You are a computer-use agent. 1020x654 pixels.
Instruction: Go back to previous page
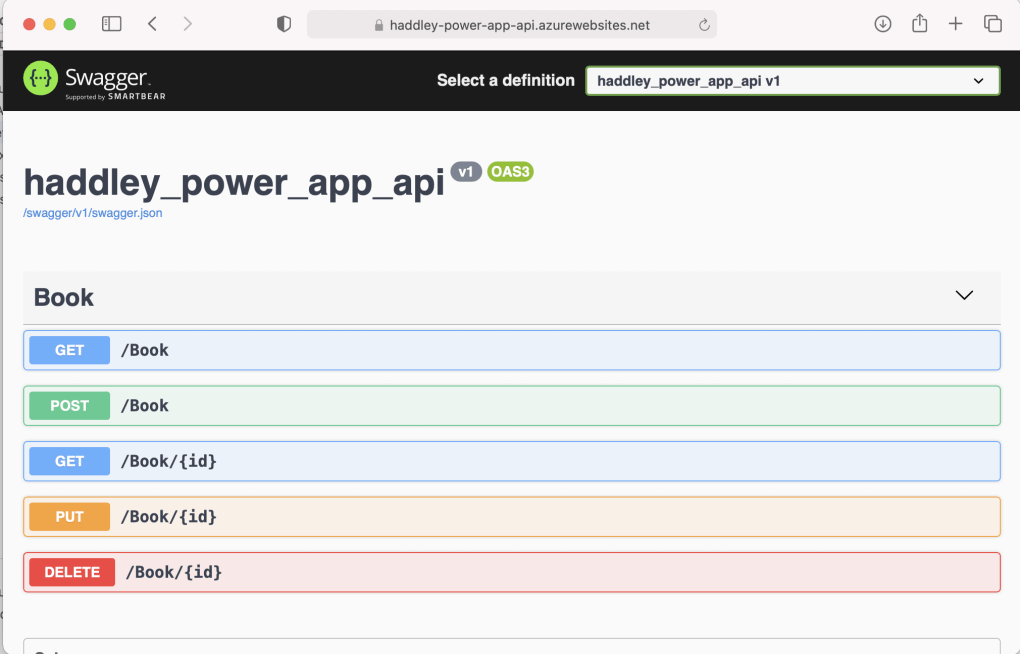click(x=152, y=24)
